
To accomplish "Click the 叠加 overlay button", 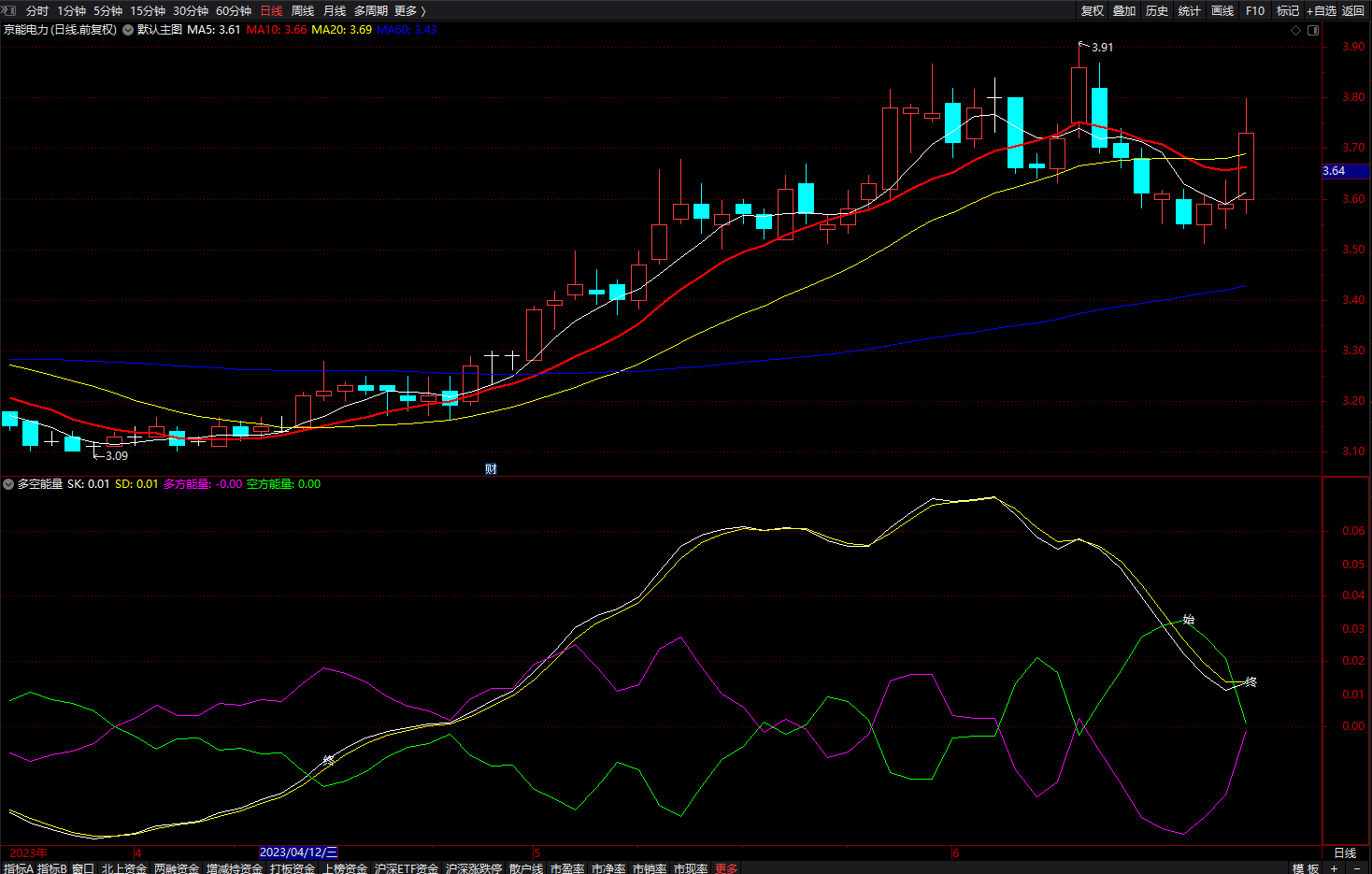I will (x=1124, y=11).
